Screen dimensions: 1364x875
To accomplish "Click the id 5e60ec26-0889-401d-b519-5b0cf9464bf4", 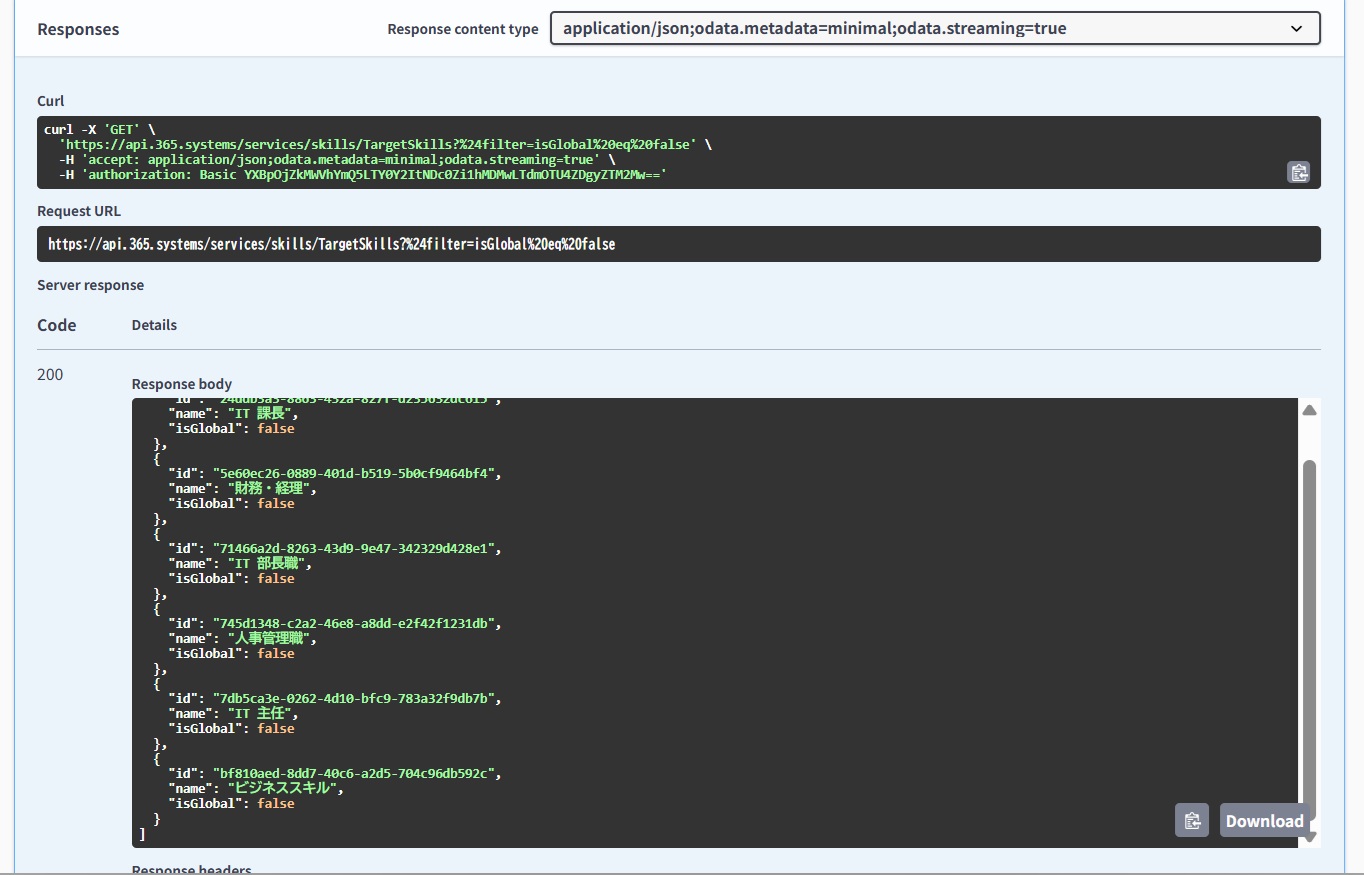I will click(354, 473).
